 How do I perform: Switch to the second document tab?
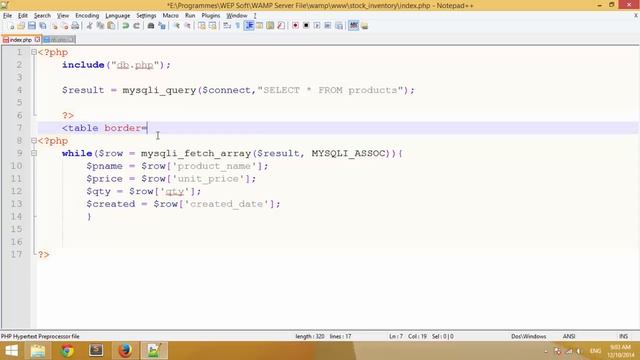coord(59,40)
